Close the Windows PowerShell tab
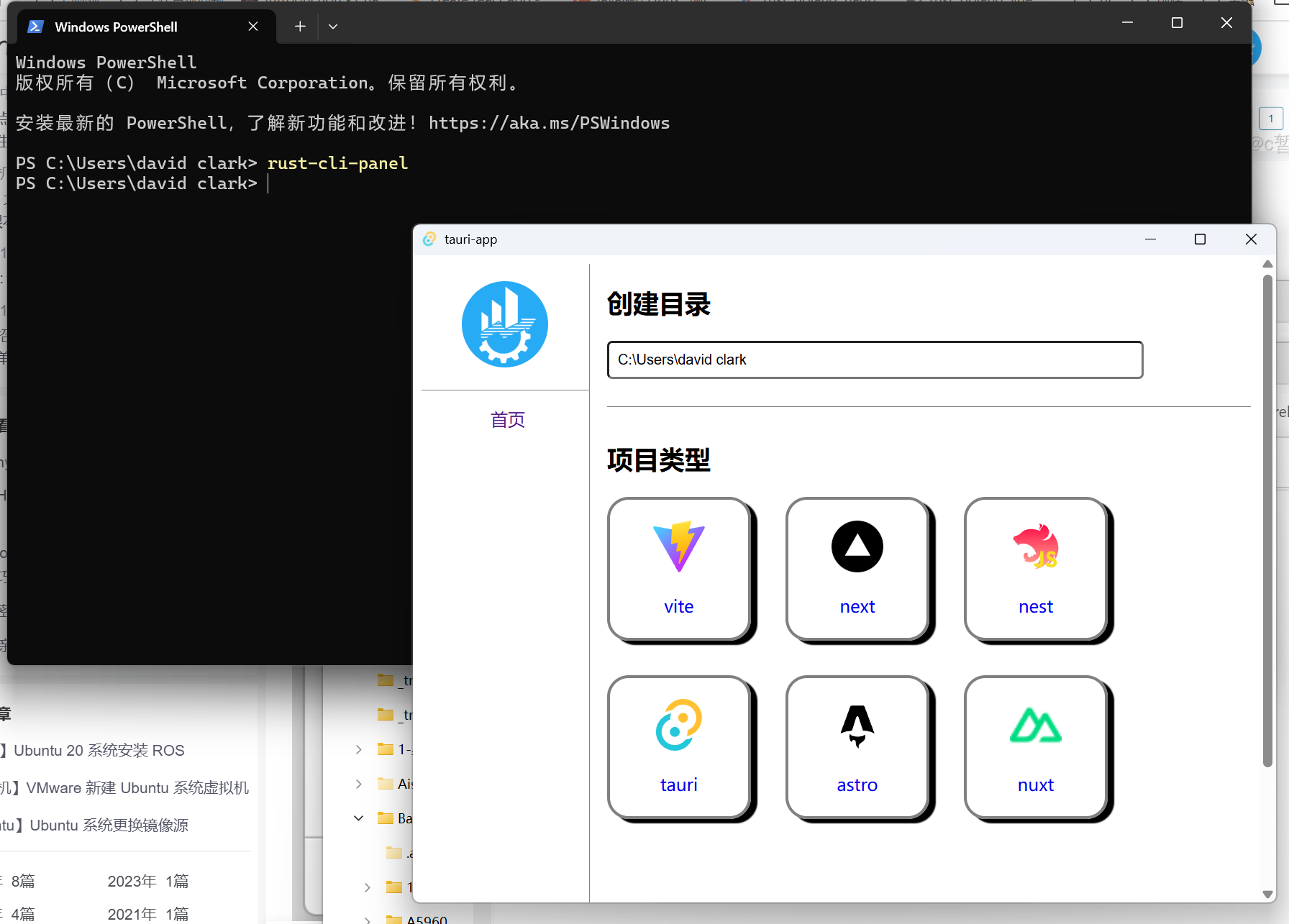 click(253, 27)
